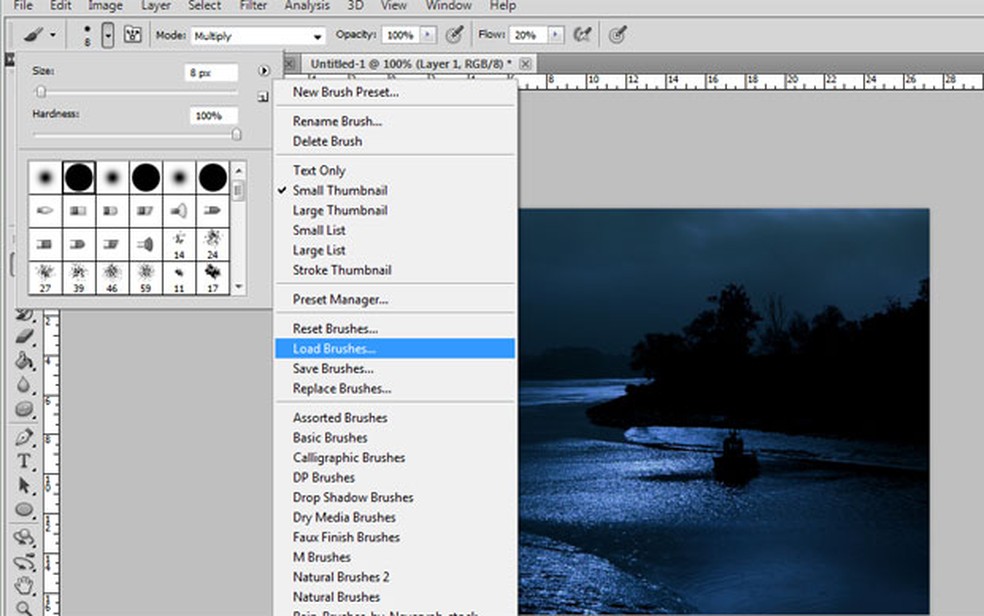Image resolution: width=984 pixels, height=616 pixels.
Task: Collapse the brush preset picker dropdown
Action: (x=108, y=35)
